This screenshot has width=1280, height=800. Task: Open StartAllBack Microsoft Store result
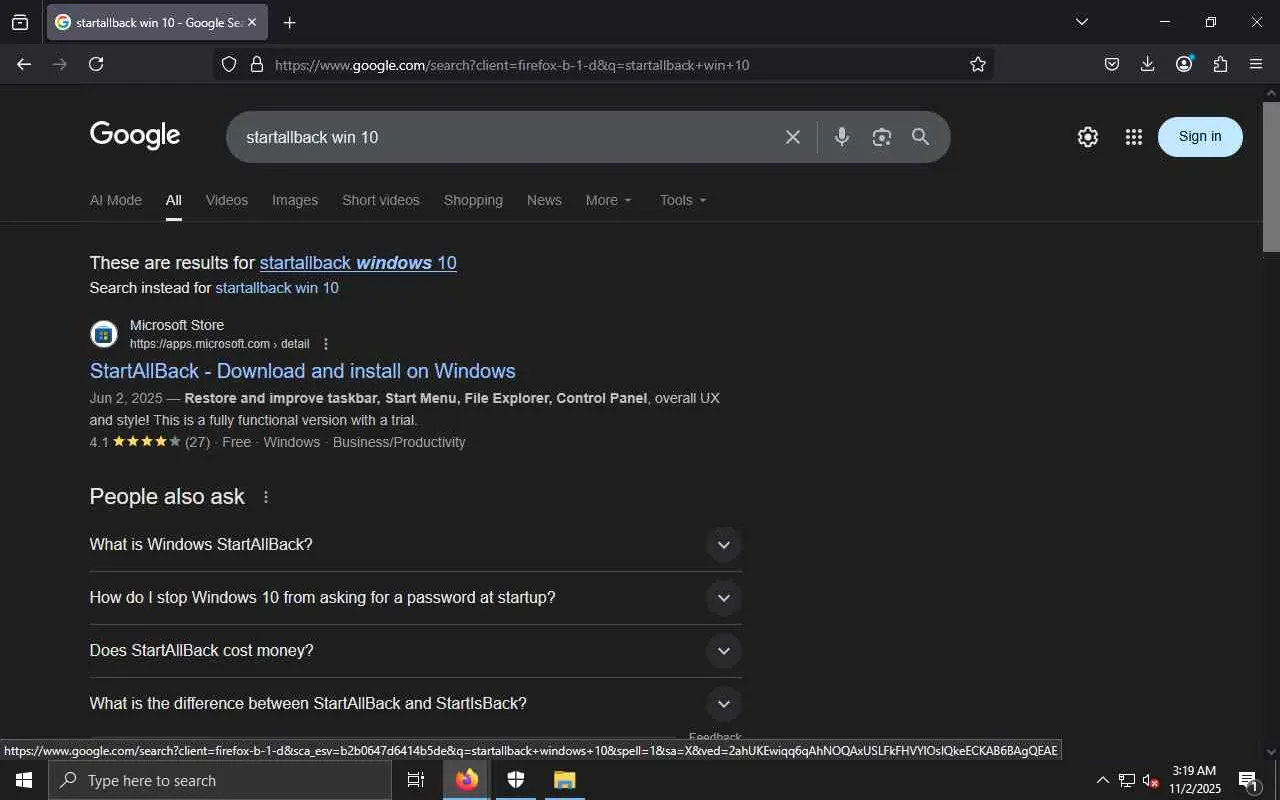(x=303, y=371)
